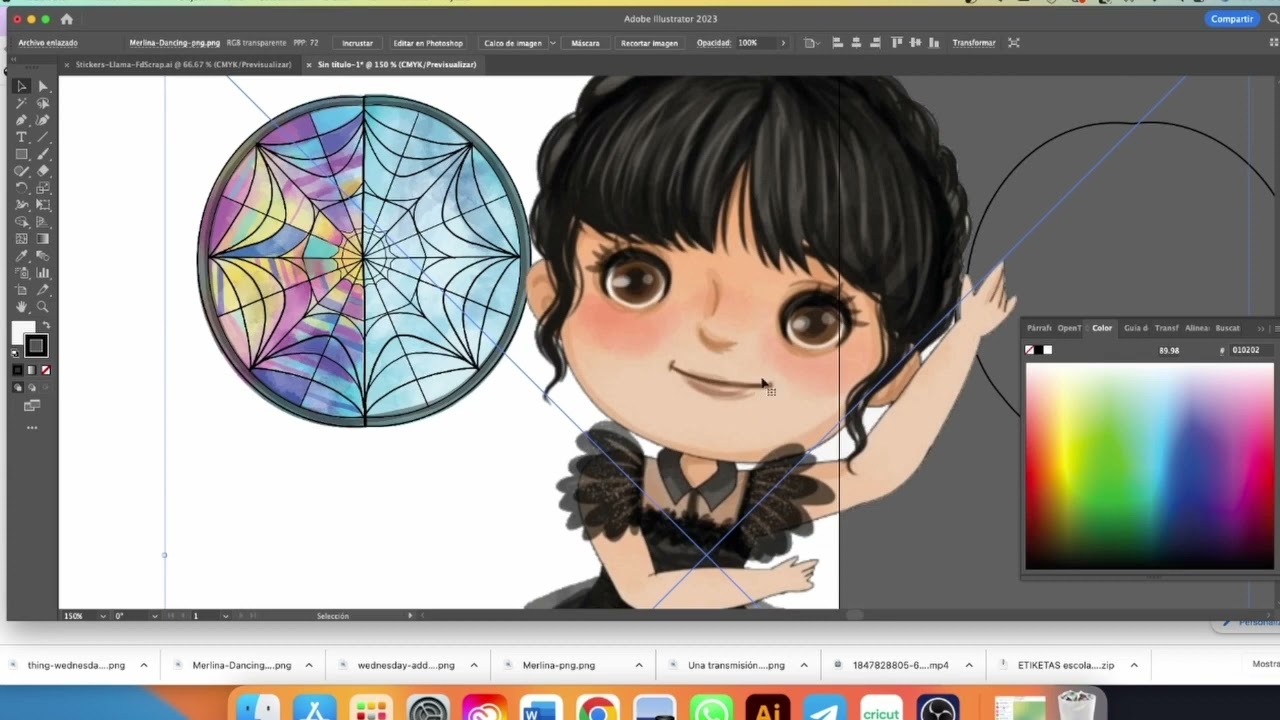Pick the Shaper tool
The image size is (1280, 720).
[x=21, y=171]
